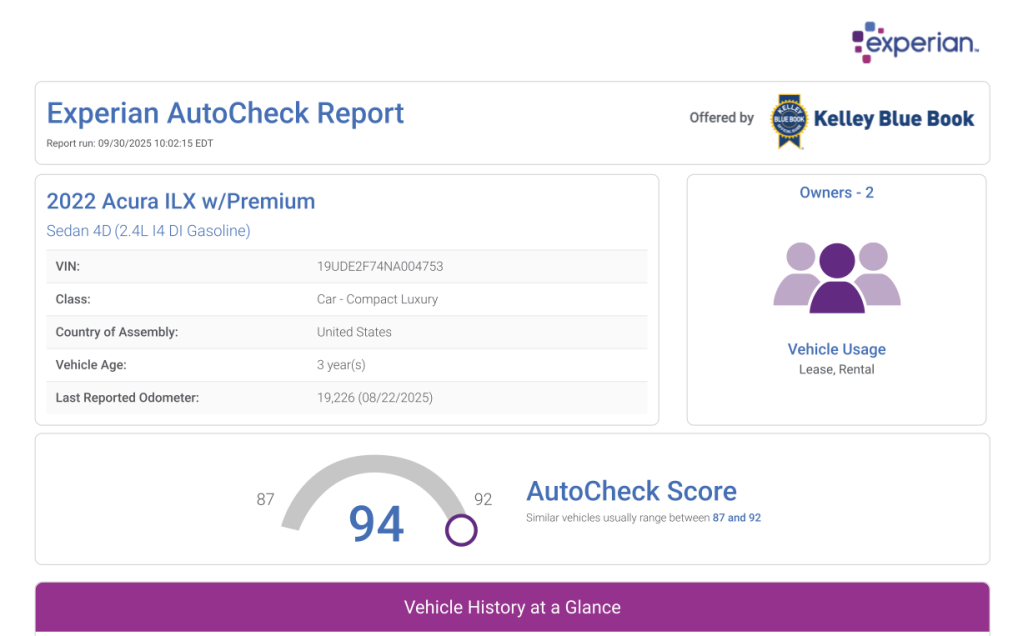Viewport: 1023px width, 636px height.
Task: Click the Experian AutoCheck Report title
Action: point(225,113)
